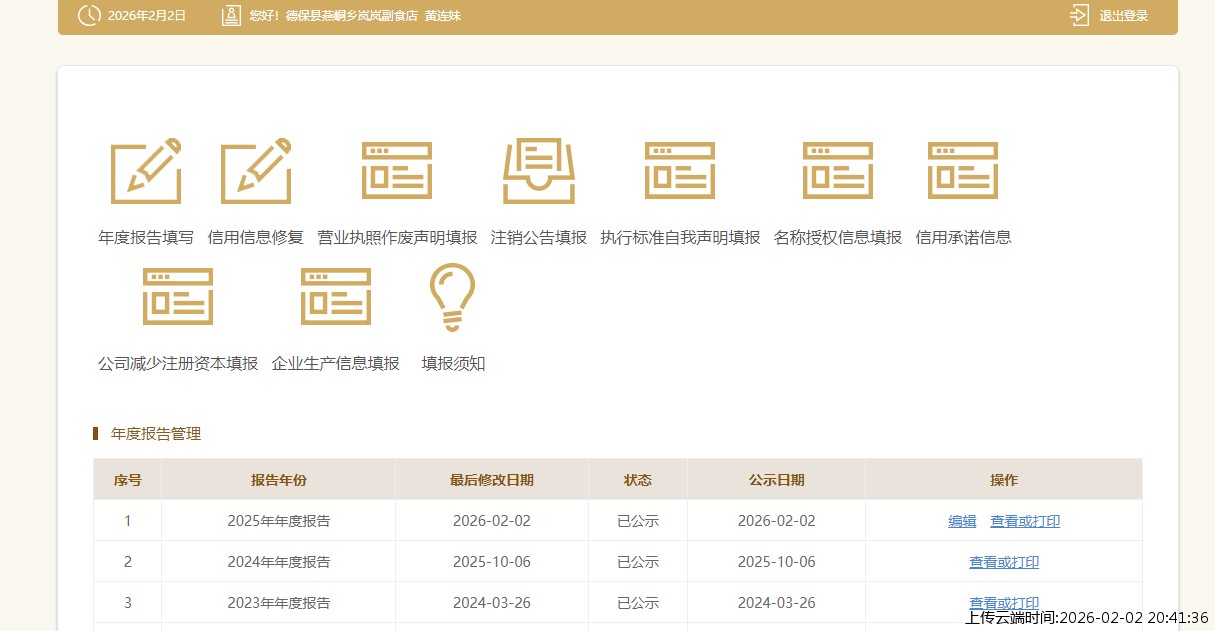Click the 退出登录 text link
This screenshot has height=631, width=1215.
(x=1124, y=16)
